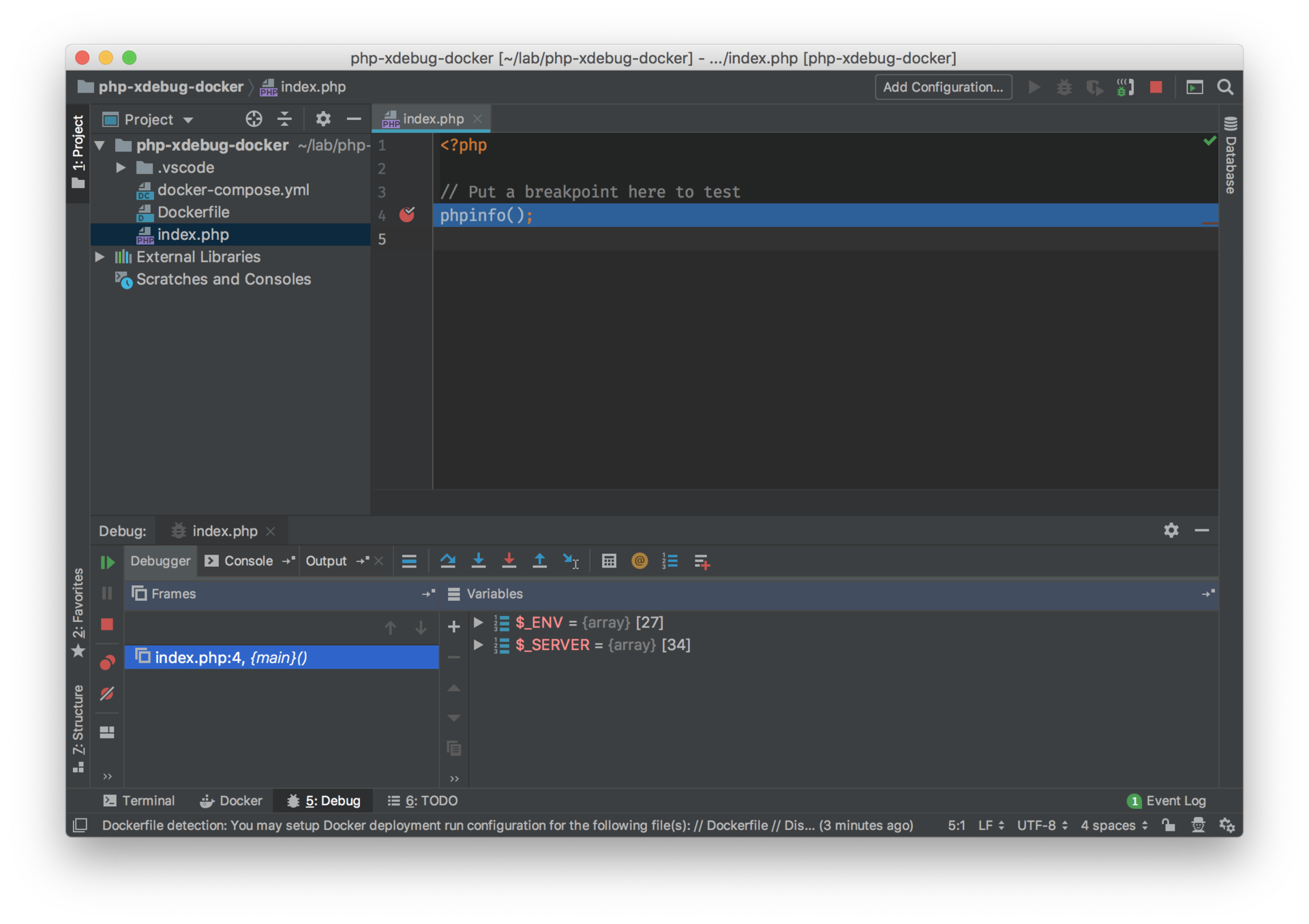
Task: Toggle the breakpoint on line 4
Action: coord(407,214)
